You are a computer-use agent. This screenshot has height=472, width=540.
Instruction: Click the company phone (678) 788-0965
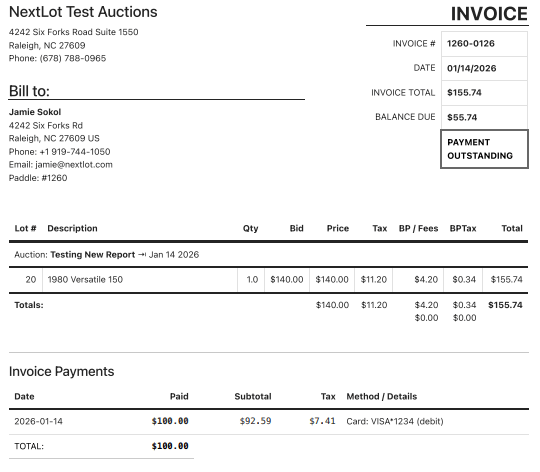(x=73, y=58)
